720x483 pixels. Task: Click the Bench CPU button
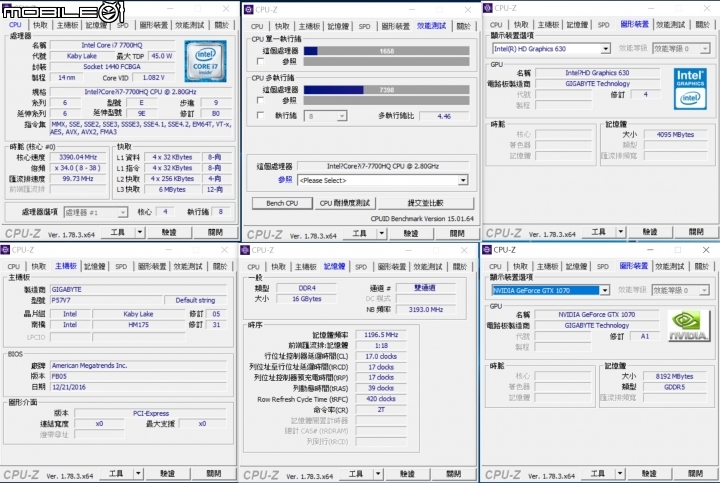click(x=282, y=203)
